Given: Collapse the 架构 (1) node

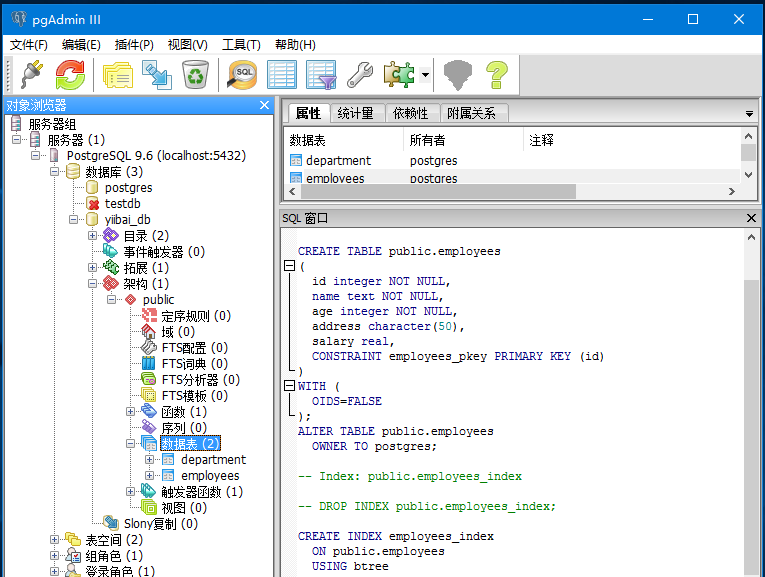Looking at the screenshot, I should 93,283.
